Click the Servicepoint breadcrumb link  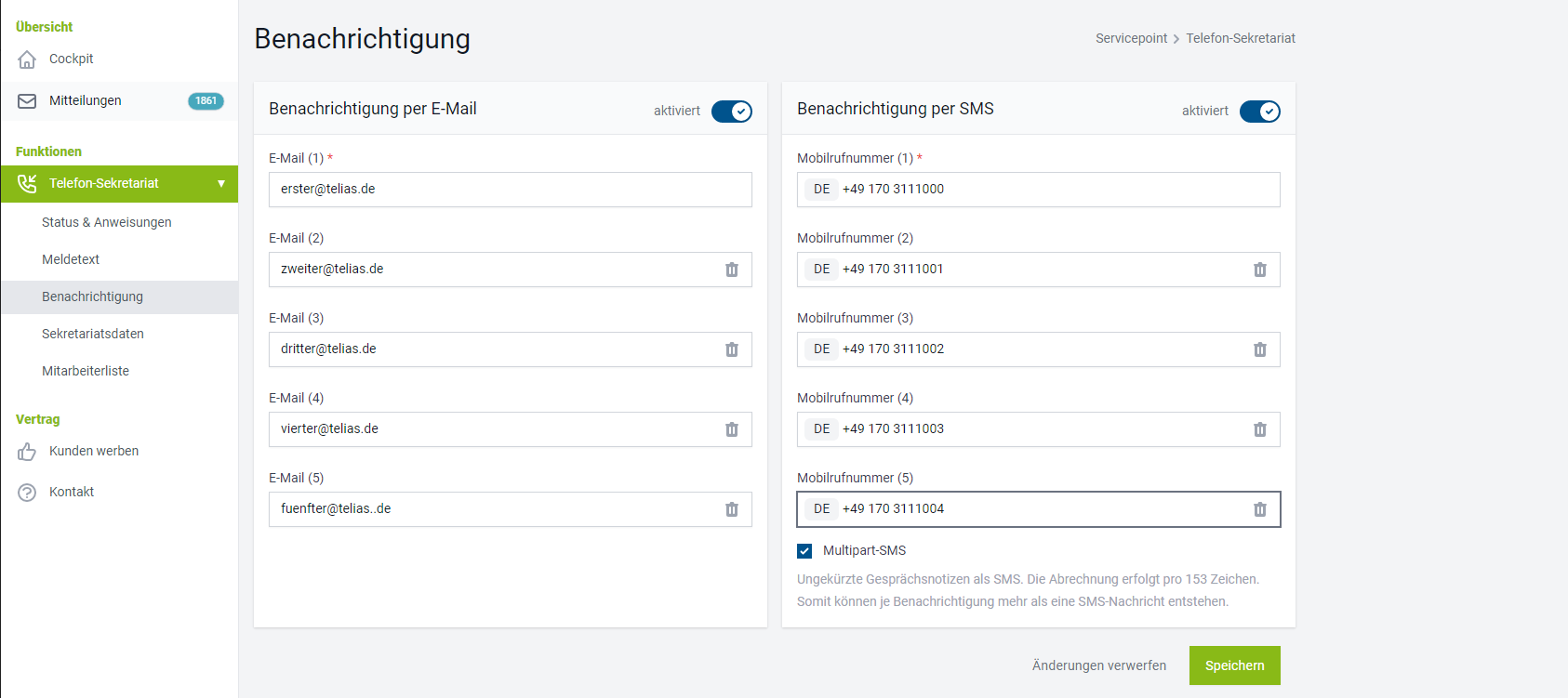click(x=1131, y=38)
